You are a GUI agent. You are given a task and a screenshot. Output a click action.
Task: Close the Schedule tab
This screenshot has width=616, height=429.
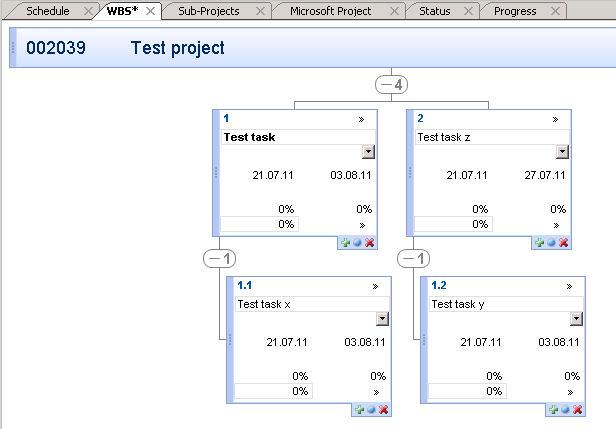pos(88,11)
